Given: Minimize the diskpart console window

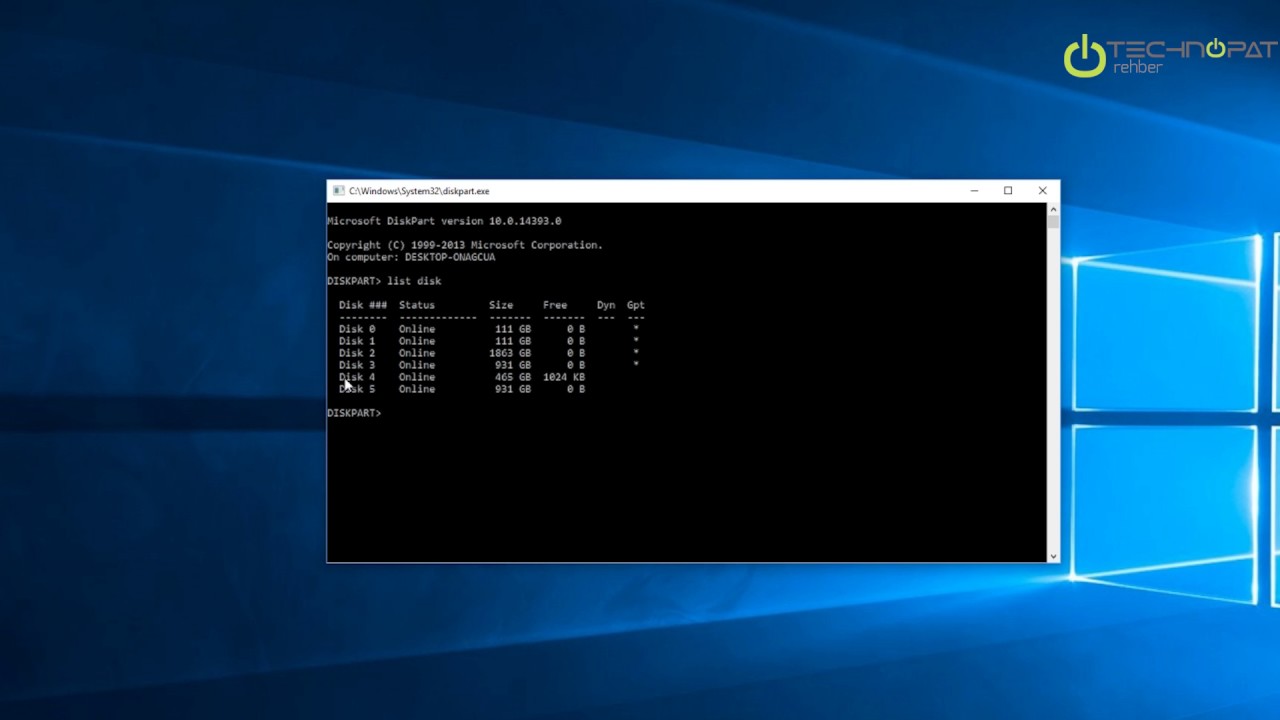Looking at the screenshot, I should (974, 191).
